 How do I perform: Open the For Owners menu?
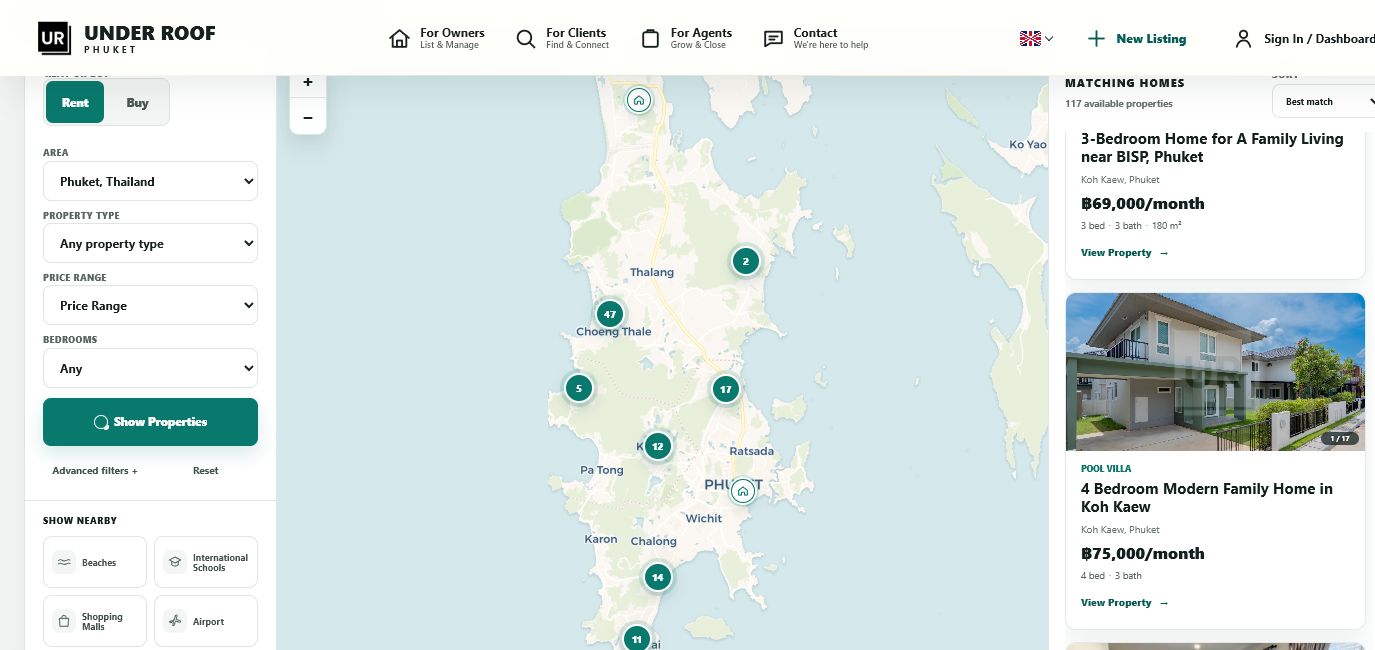coord(437,38)
